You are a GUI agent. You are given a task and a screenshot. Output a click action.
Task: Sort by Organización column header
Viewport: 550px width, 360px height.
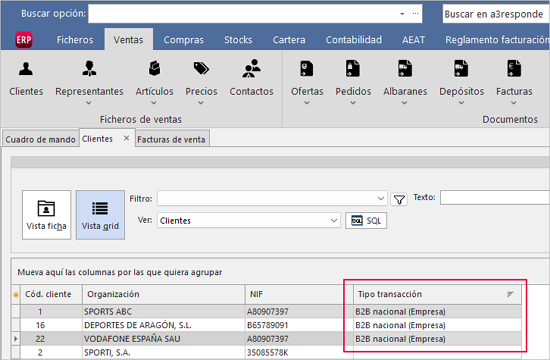pyautogui.click(x=164, y=294)
